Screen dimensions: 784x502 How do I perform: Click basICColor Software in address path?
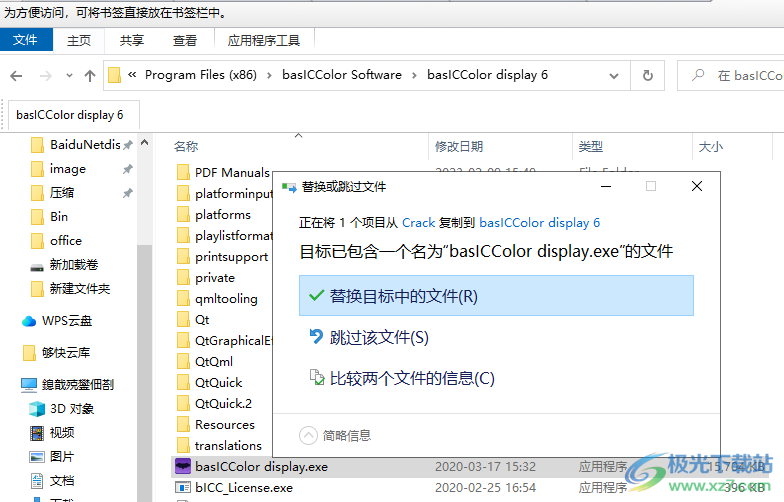click(342, 75)
